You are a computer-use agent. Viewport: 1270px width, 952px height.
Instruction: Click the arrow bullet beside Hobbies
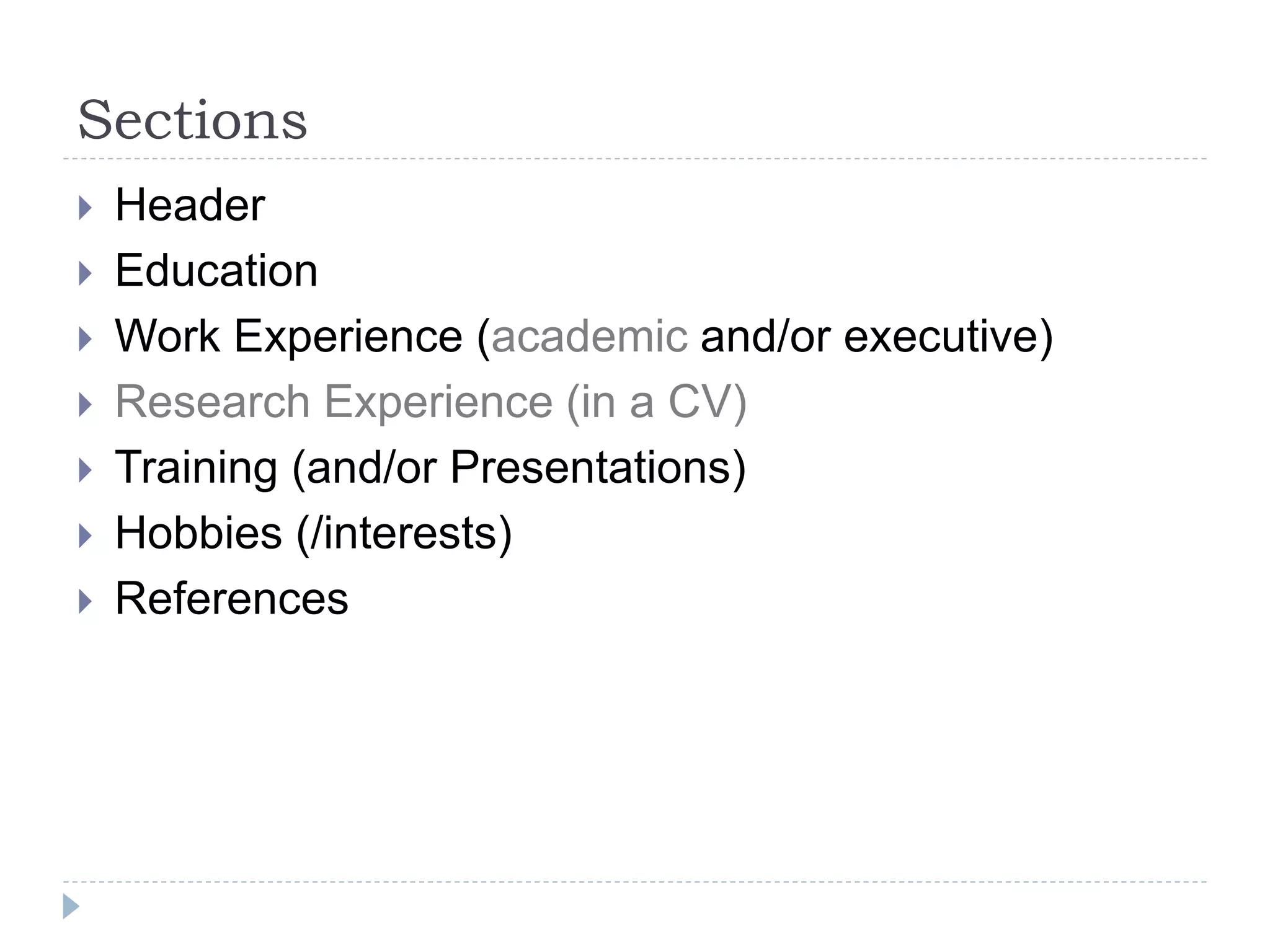pyautogui.click(x=85, y=536)
